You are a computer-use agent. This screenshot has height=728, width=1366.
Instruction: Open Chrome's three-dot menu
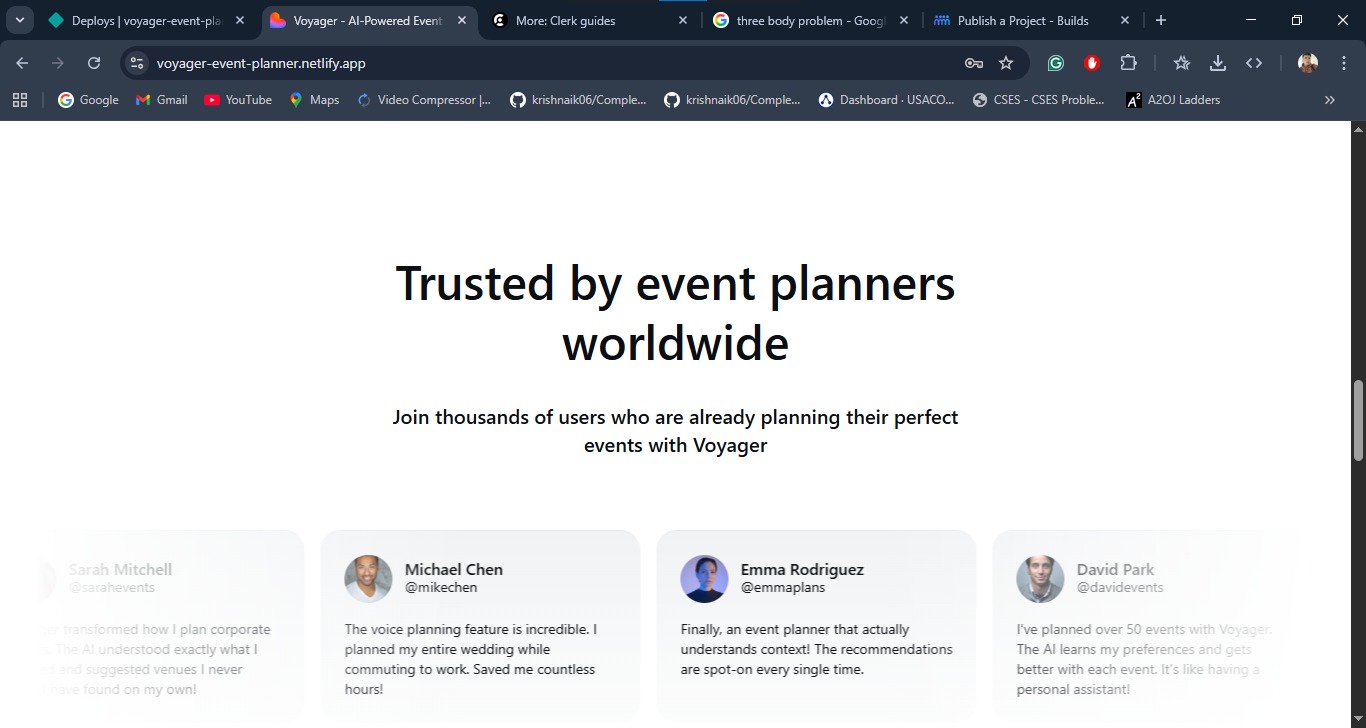pos(1344,63)
